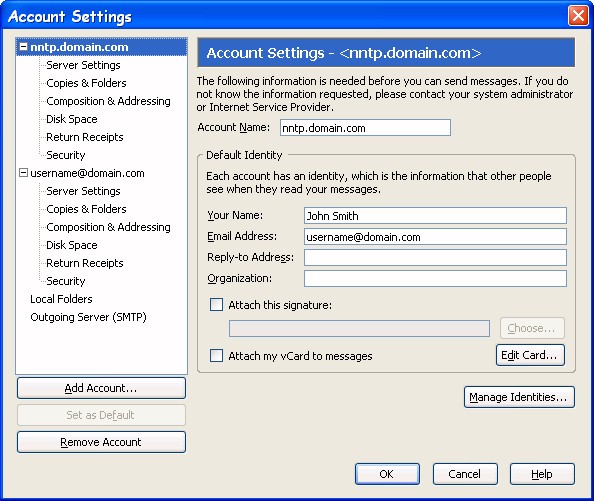Close the Account Settings window

click(578, 16)
